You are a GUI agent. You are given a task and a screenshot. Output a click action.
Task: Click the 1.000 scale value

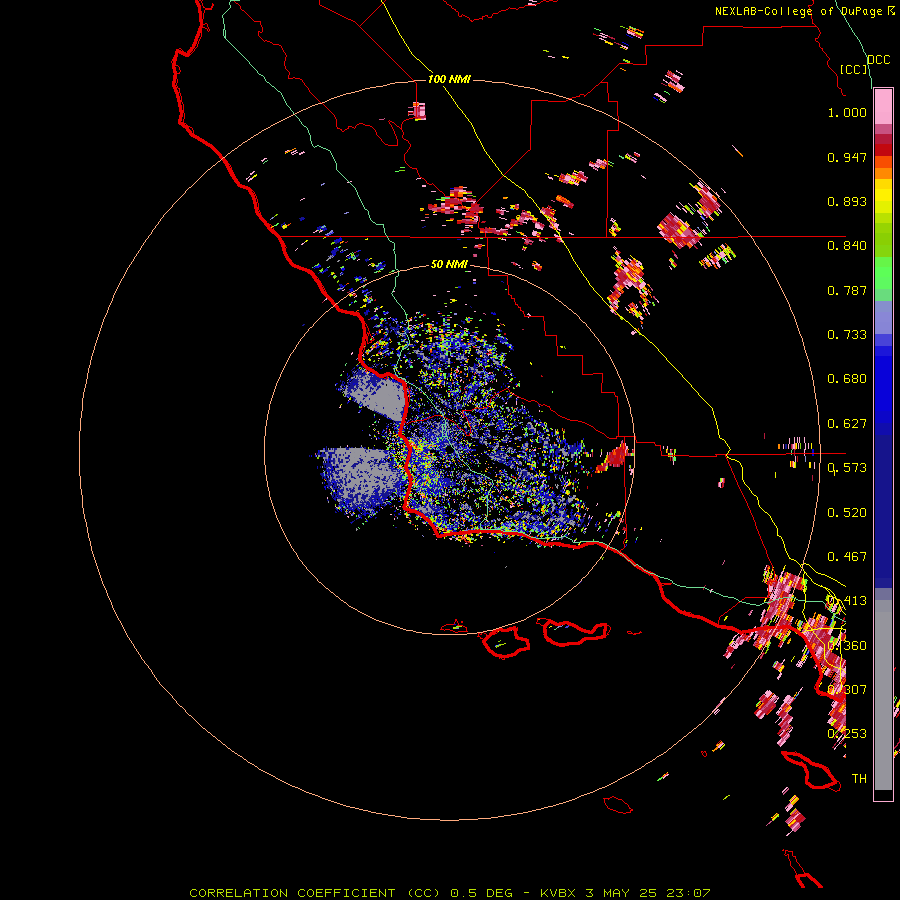coord(847,112)
